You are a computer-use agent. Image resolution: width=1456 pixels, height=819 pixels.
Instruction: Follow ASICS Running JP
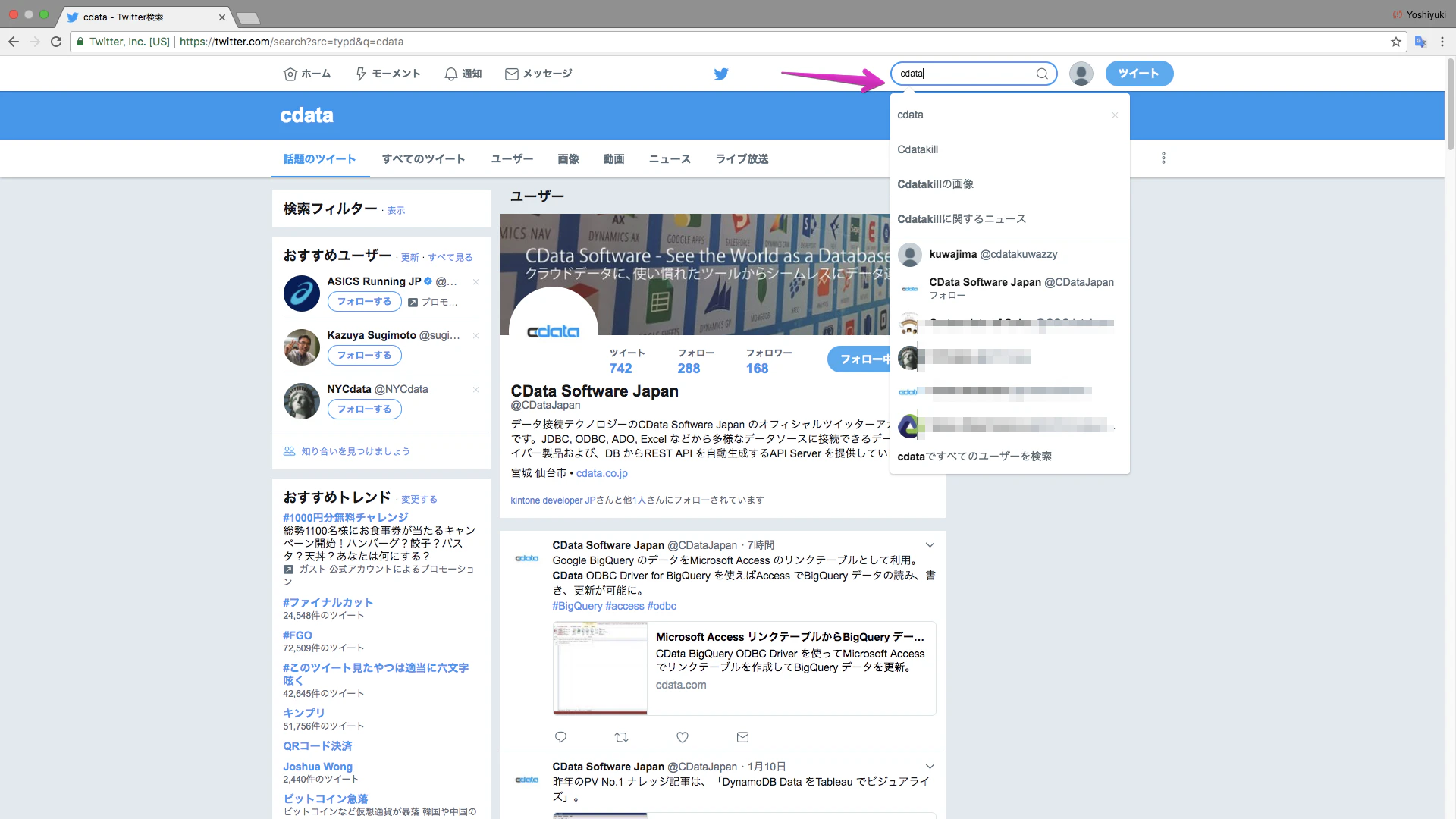pyautogui.click(x=365, y=301)
